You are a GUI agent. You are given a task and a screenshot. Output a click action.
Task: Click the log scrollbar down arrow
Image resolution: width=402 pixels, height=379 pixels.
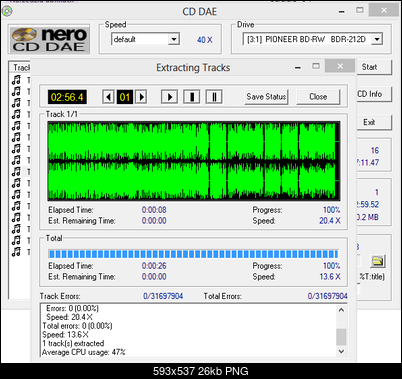tap(341, 351)
